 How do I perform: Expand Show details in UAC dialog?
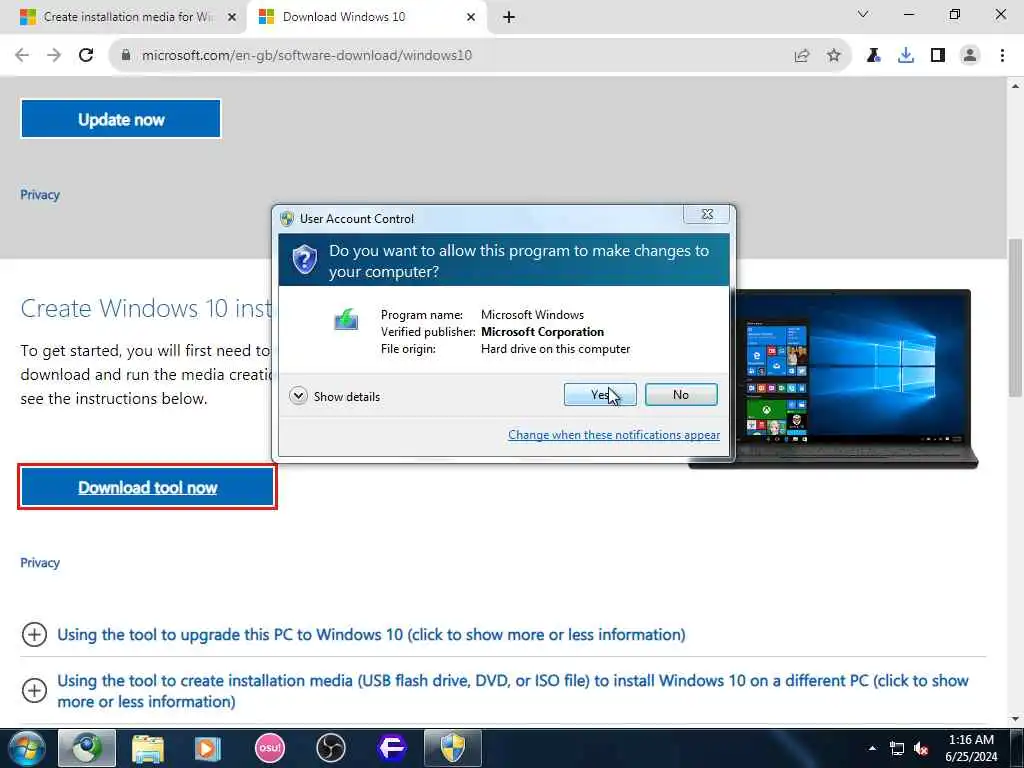pyautogui.click(x=334, y=396)
